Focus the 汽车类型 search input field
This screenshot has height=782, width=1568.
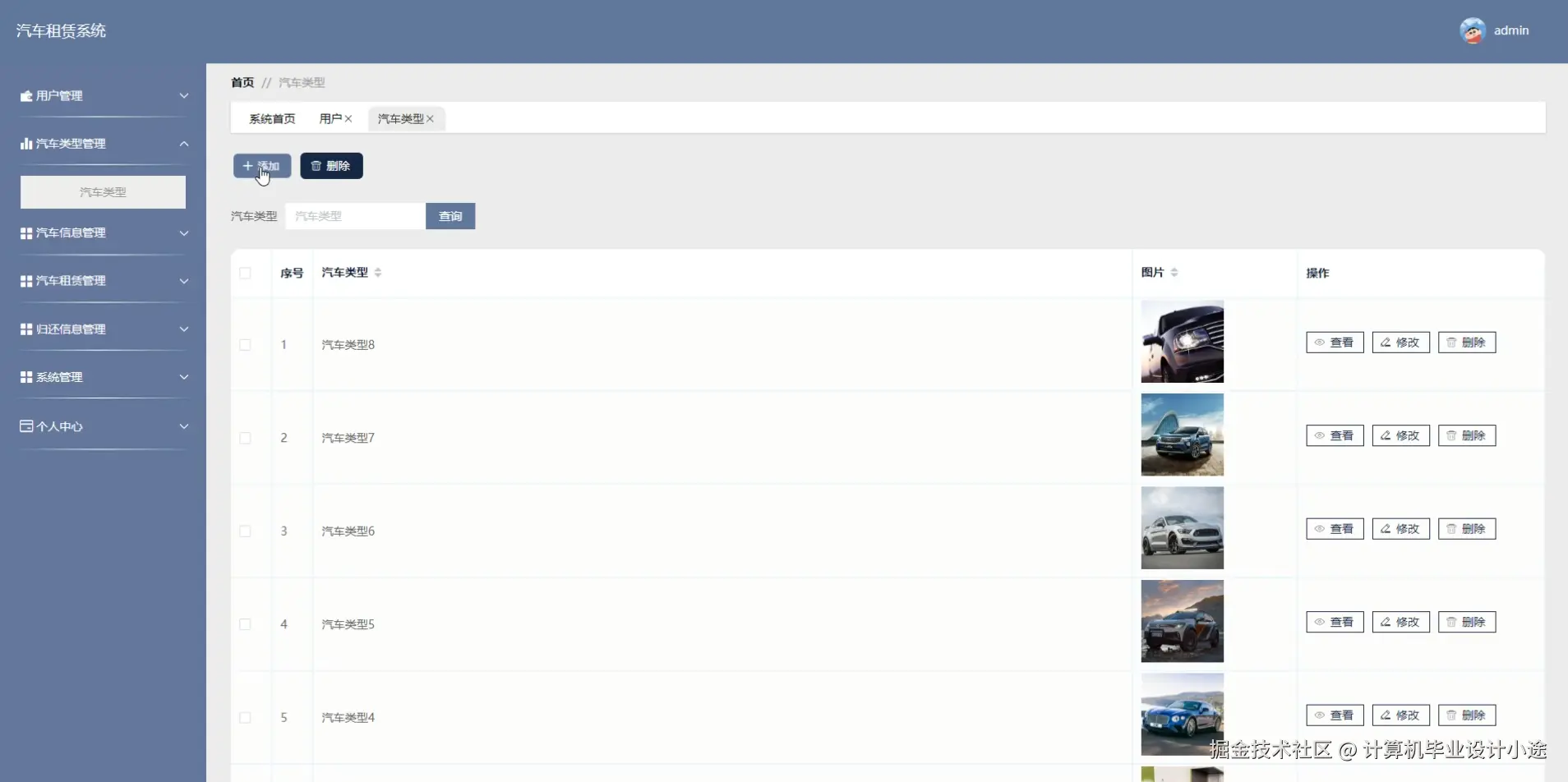tap(355, 216)
